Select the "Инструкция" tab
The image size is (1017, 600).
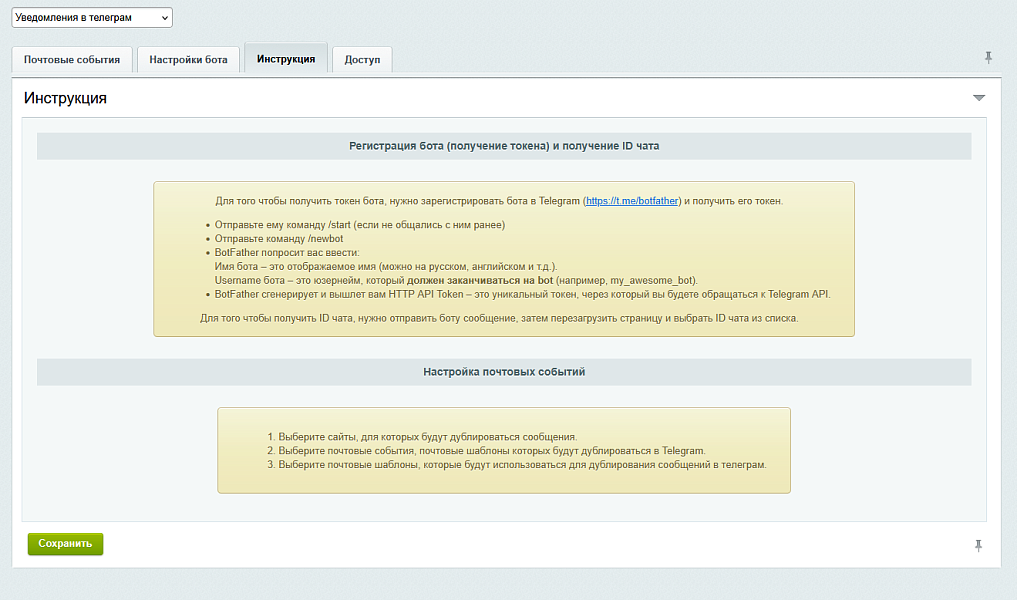coord(286,59)
